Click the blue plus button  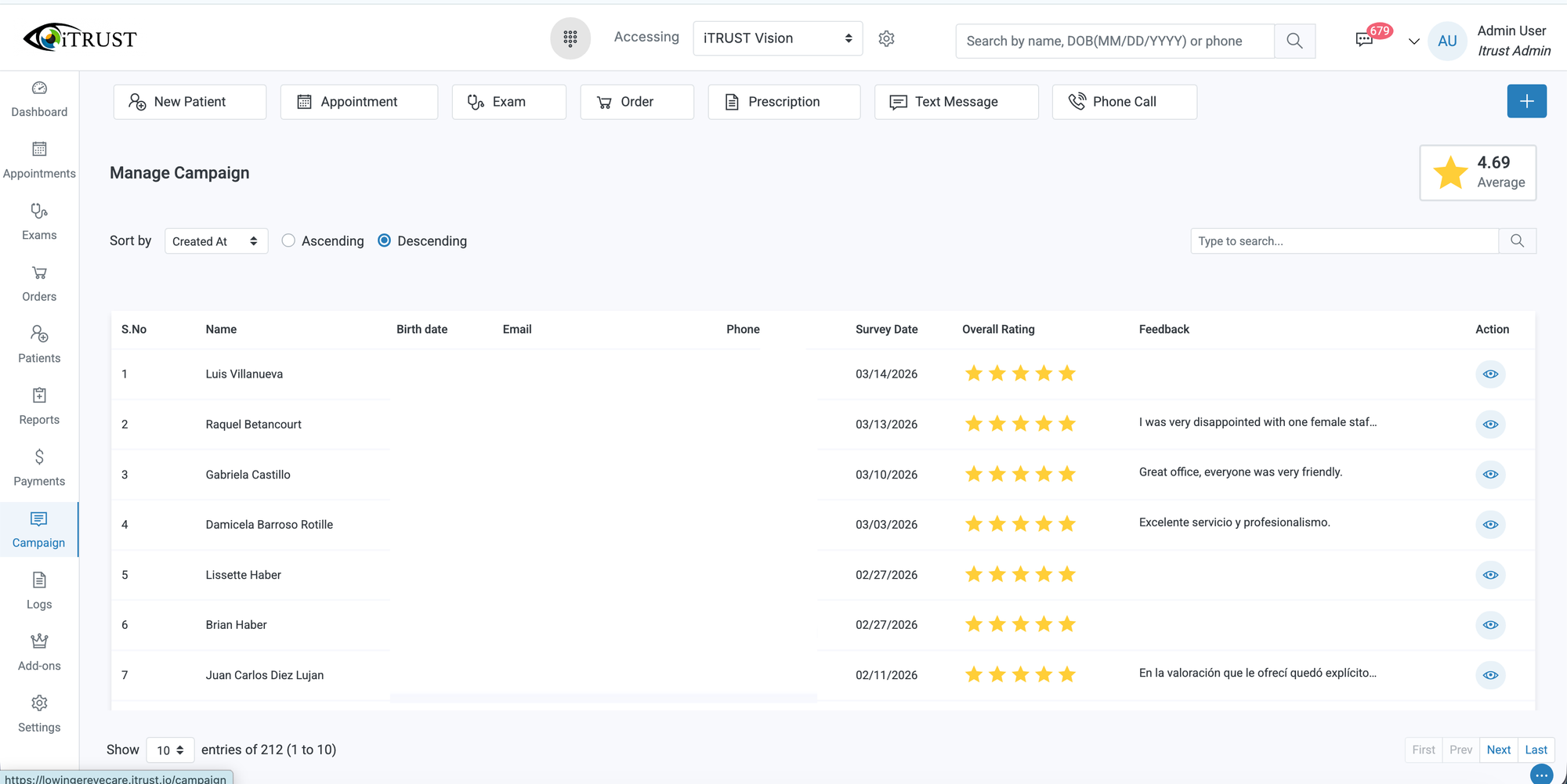[1526, 101]
